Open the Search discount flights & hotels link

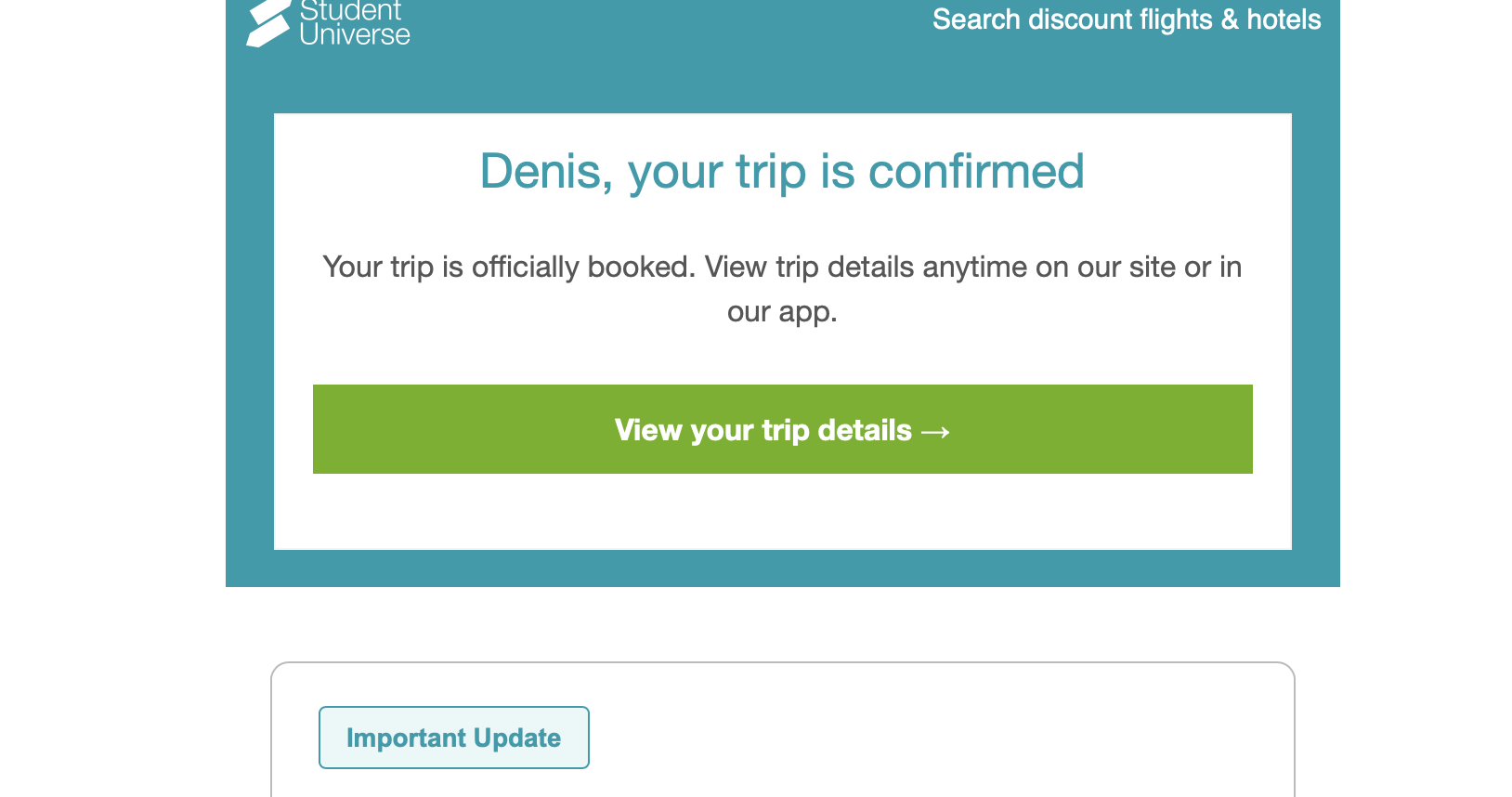tap(1126, 20)
